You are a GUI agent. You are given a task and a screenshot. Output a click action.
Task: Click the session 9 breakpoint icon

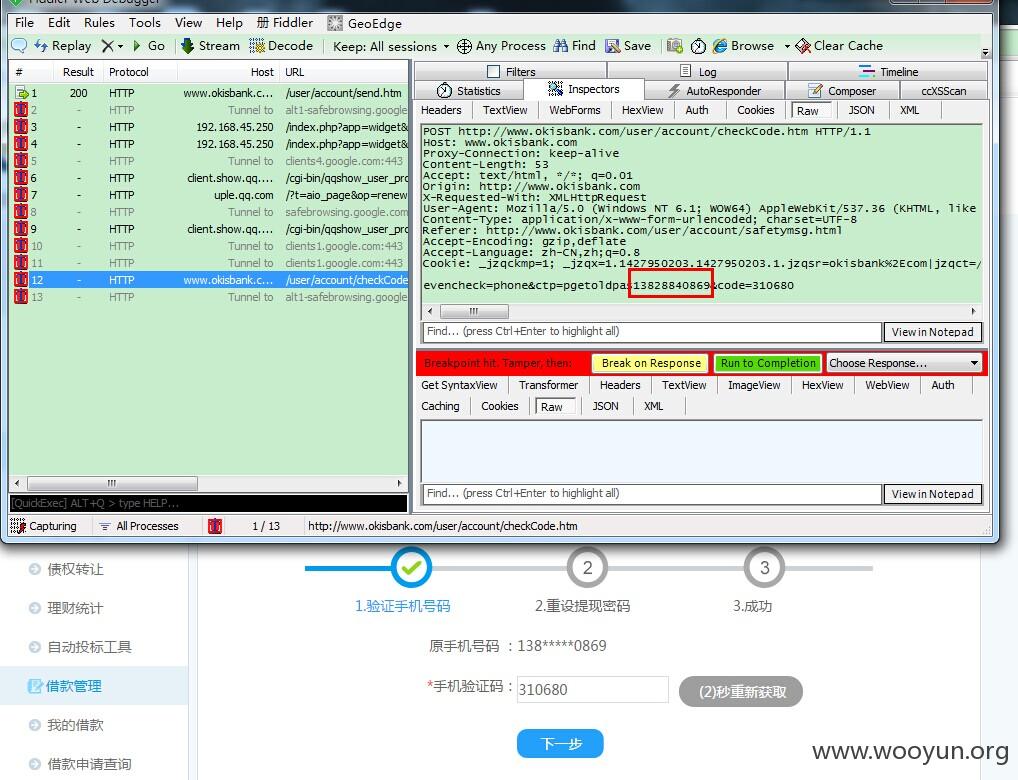tap(21, 229)
